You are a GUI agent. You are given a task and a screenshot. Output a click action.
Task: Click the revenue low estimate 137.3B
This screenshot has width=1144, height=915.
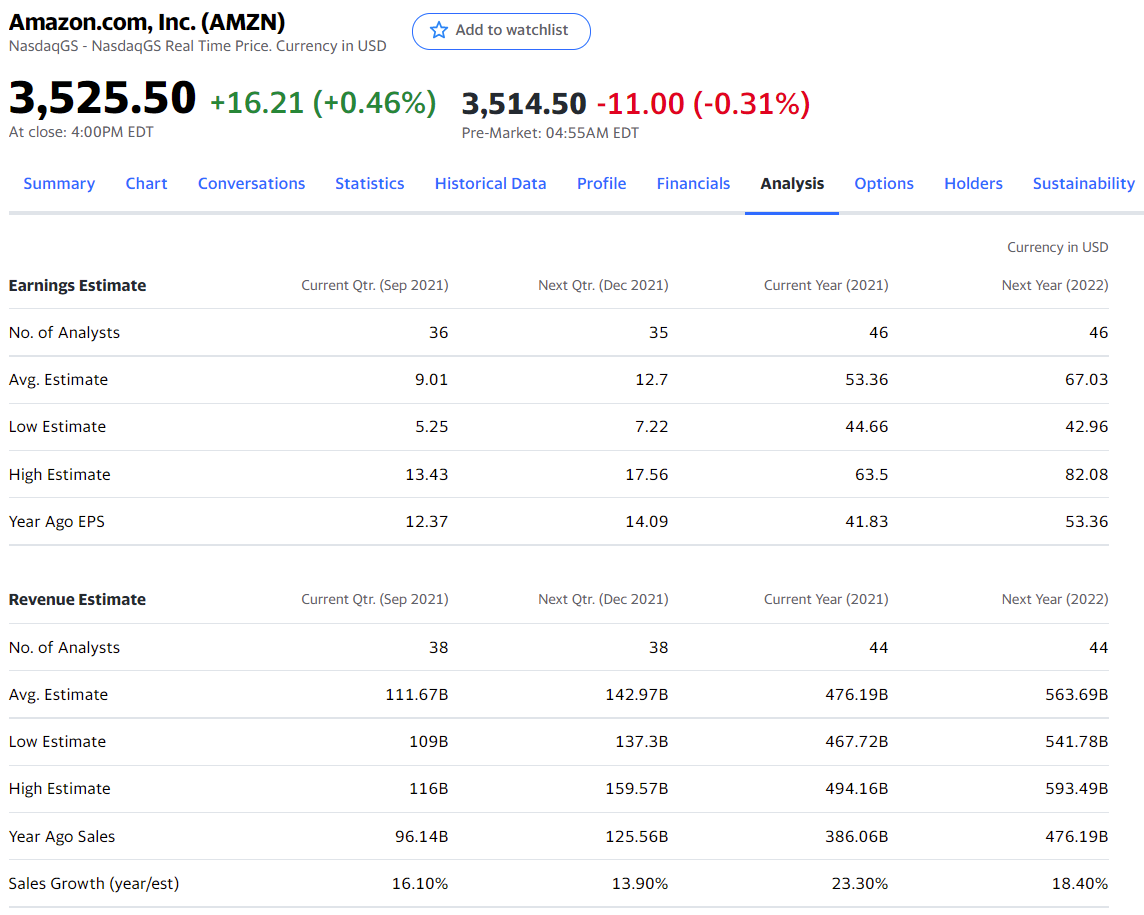coord(642,741)
